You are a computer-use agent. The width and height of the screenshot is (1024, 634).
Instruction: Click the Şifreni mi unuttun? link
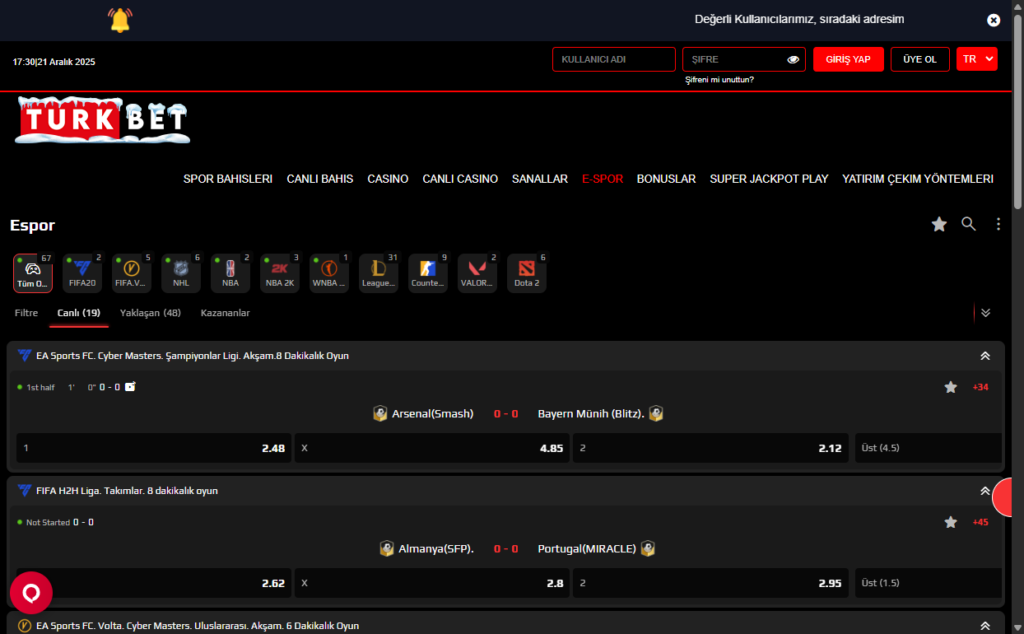pos(719,79)
